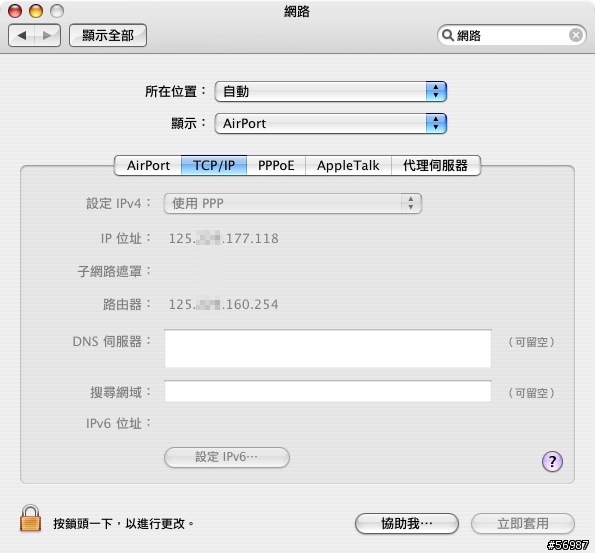Close the network preferences window

pyautogui.click(x=15, y=11)
